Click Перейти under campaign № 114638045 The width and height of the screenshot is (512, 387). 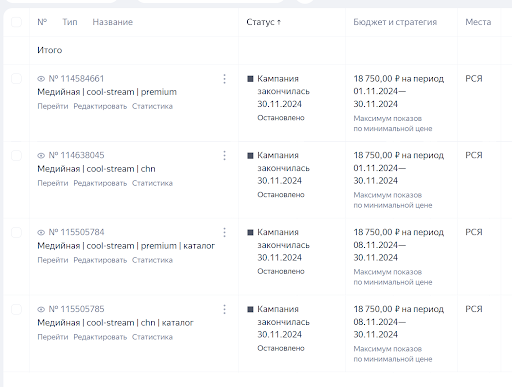coord(53,183)
